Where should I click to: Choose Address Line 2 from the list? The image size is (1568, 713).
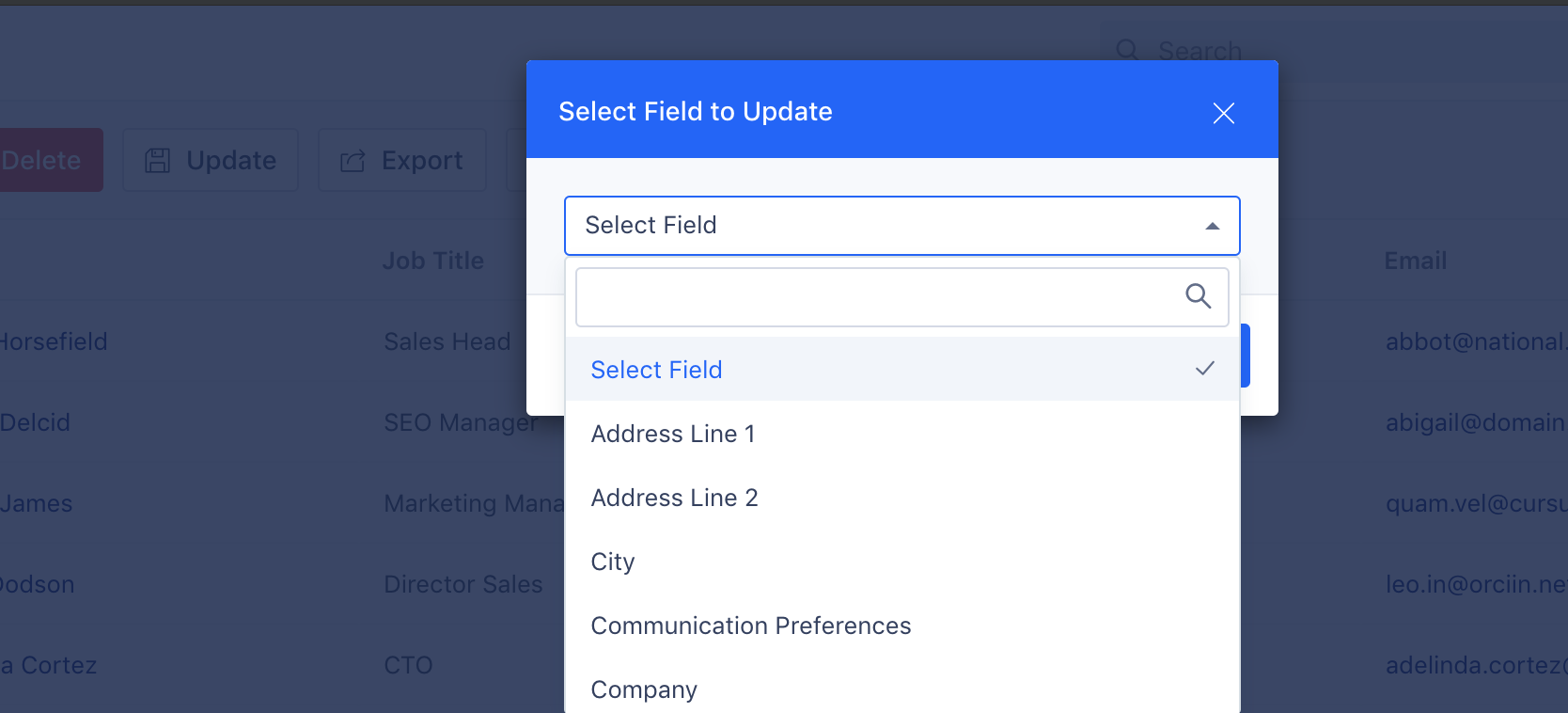(902, 498)
